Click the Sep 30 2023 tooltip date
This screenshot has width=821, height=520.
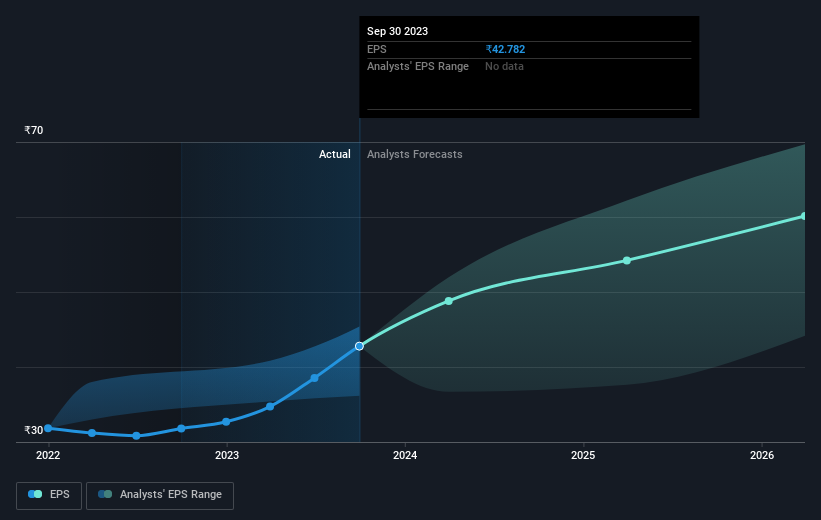point(397,31)
